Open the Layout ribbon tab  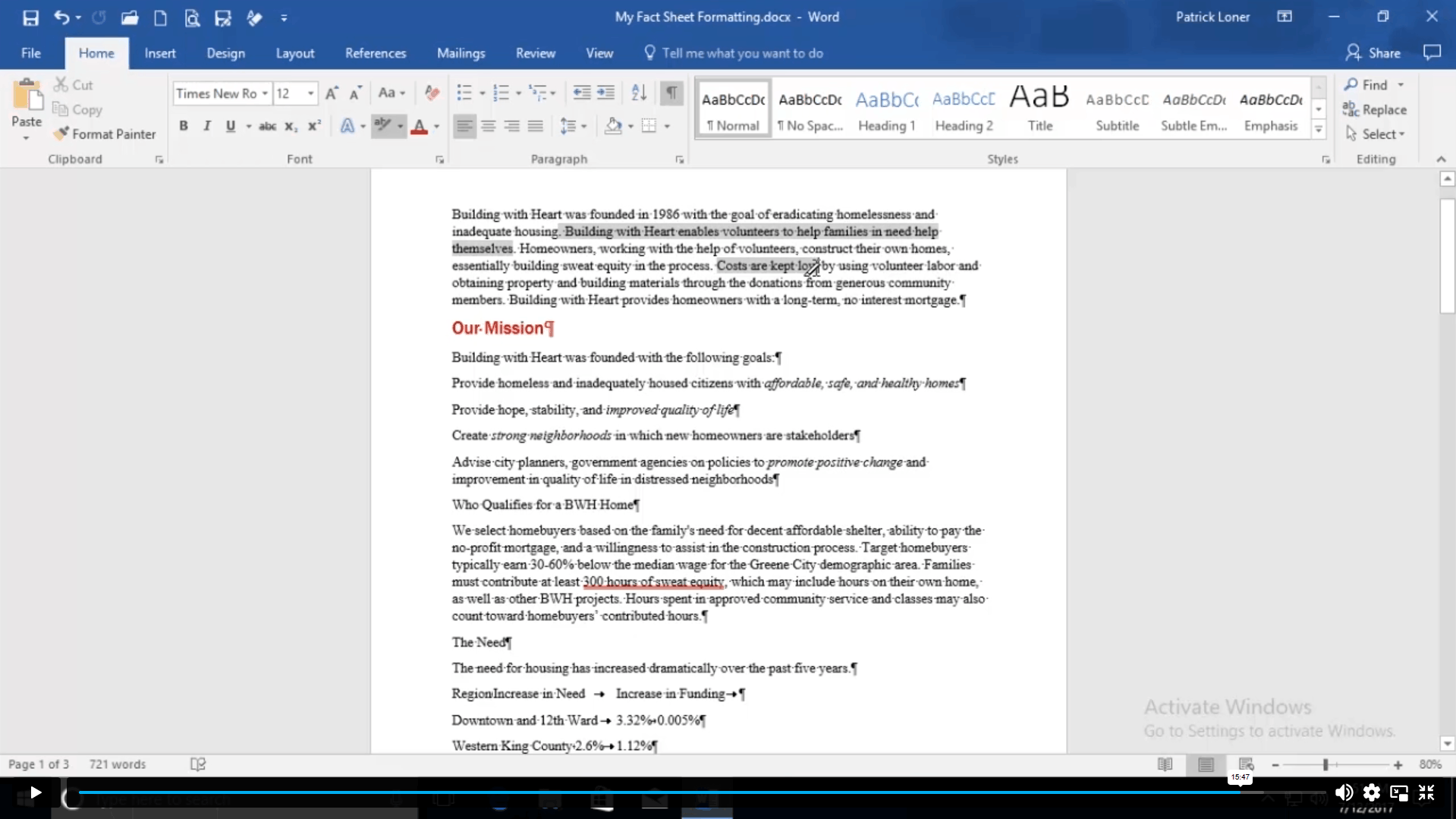coord(294,53)
